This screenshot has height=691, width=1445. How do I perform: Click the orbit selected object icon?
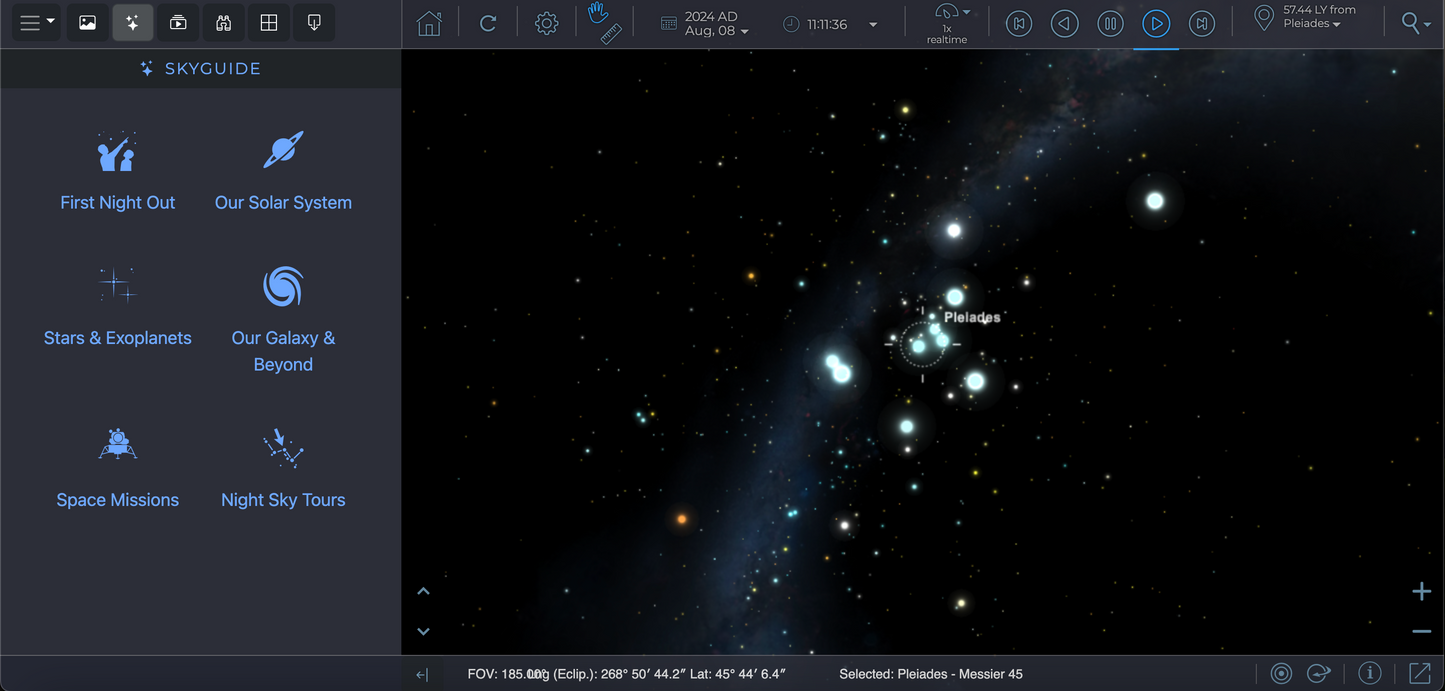(1319, 673)
